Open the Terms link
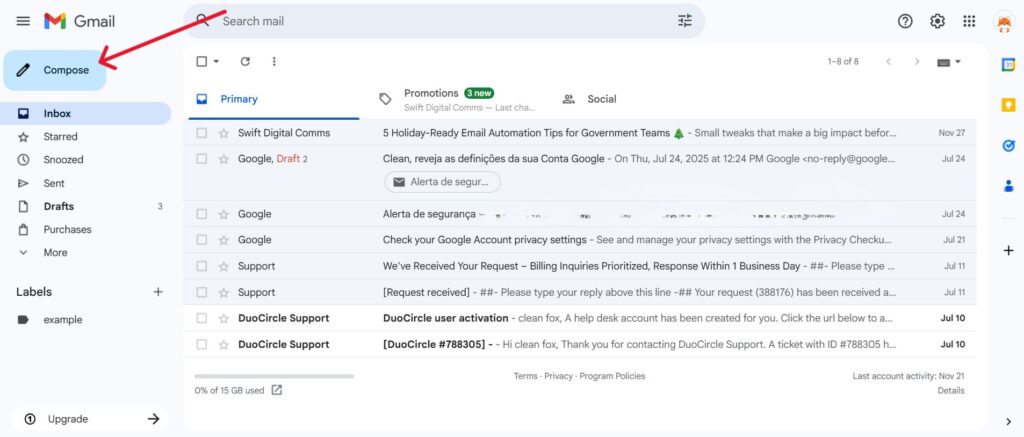The width and height of the screenshot is (1024, 437). point(525,376)
